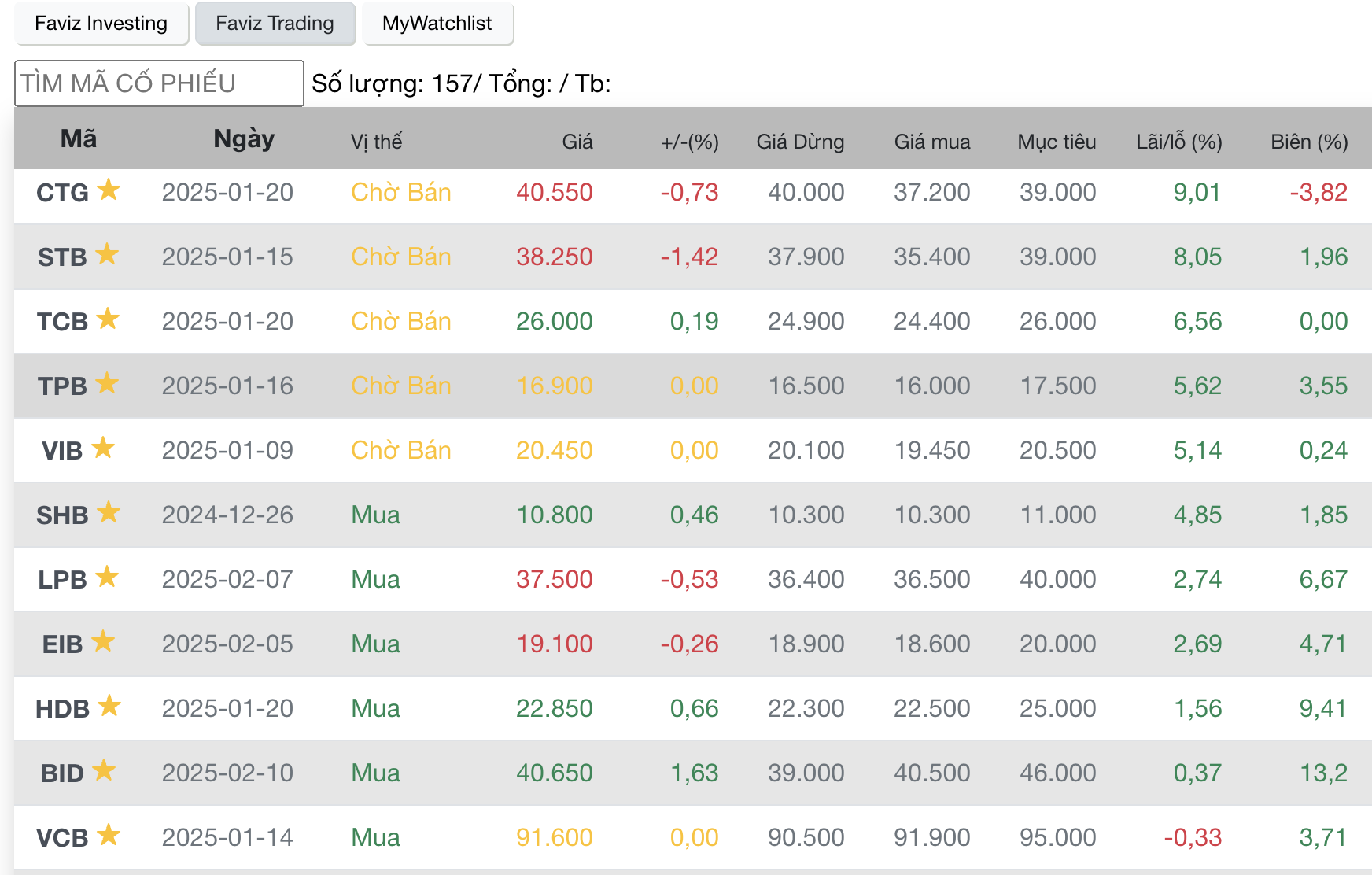Toggle the star icon next to TPB
Image resolution: width=1372 pixels, height=875 pixels.
107,383
